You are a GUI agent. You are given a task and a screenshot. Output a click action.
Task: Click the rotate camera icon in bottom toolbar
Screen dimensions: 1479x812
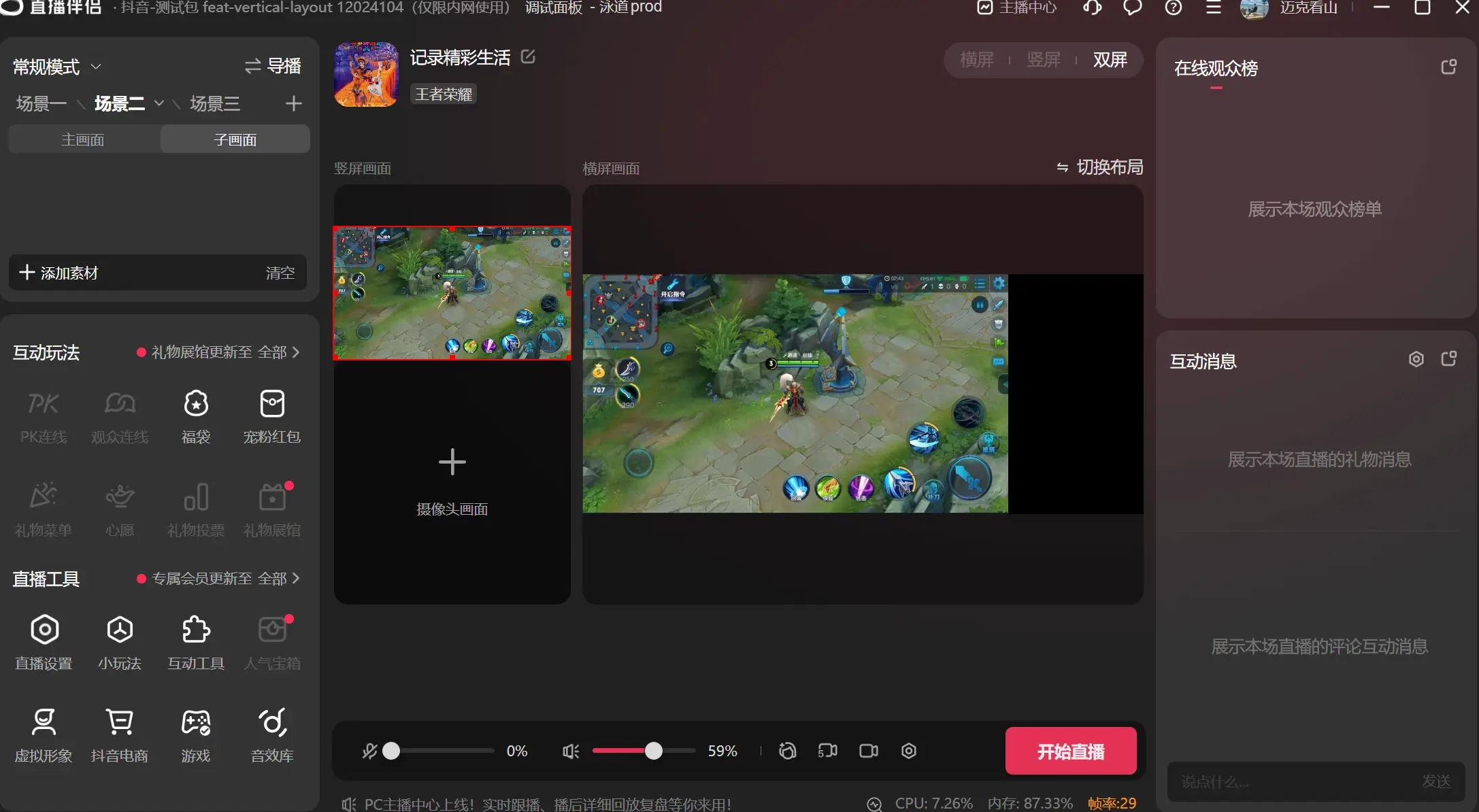[x=787, y=751]
